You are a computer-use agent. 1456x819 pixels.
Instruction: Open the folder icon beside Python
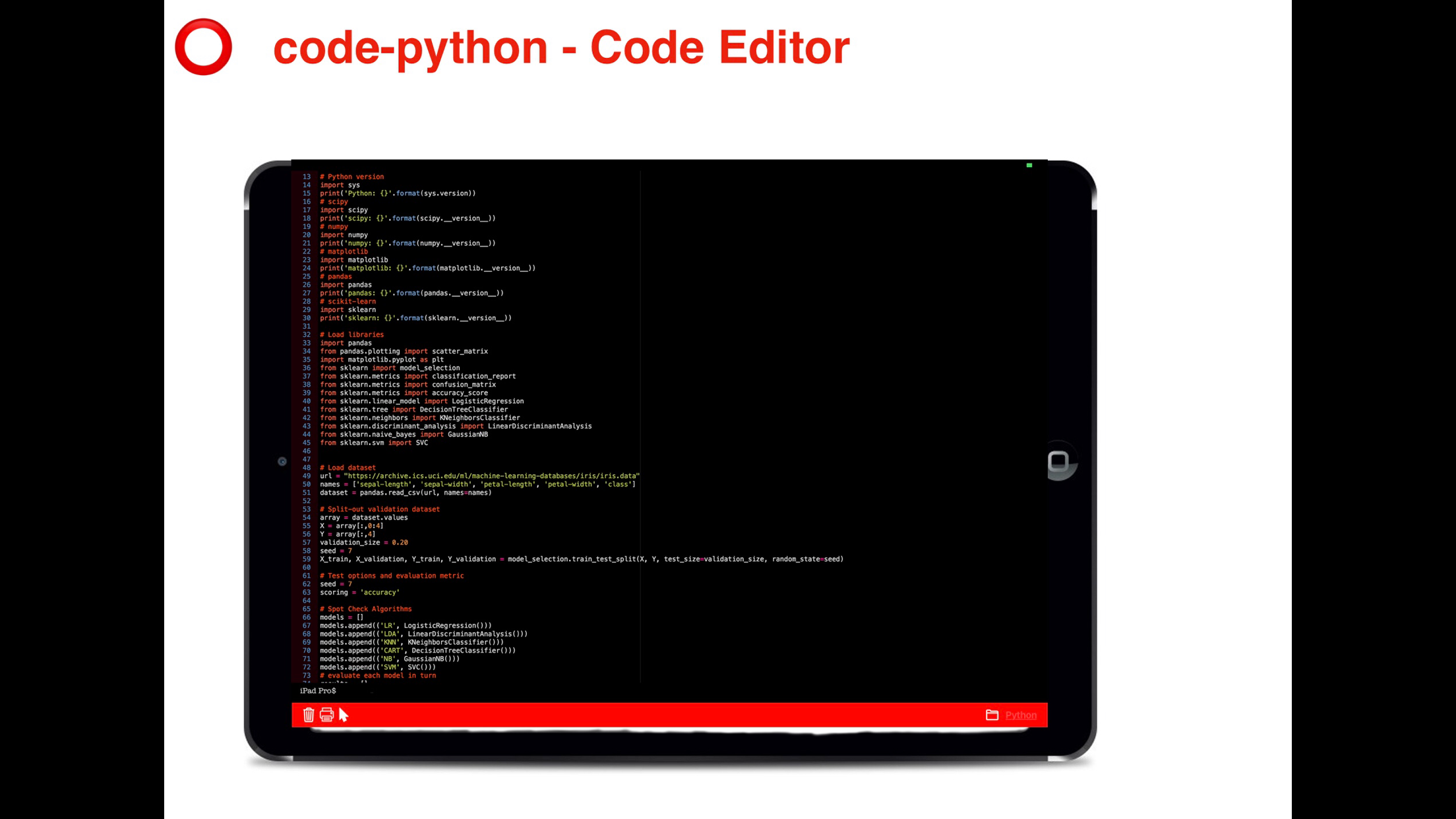click(x=992, y=715)
